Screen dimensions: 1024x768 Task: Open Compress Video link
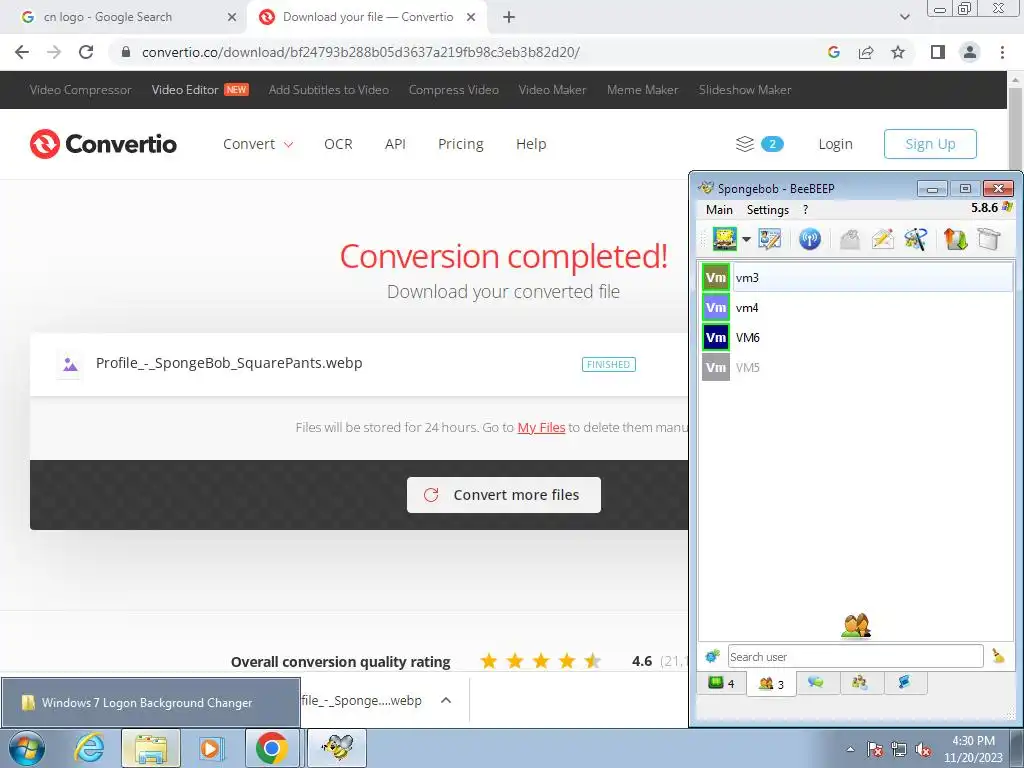(x=453, y=90)
